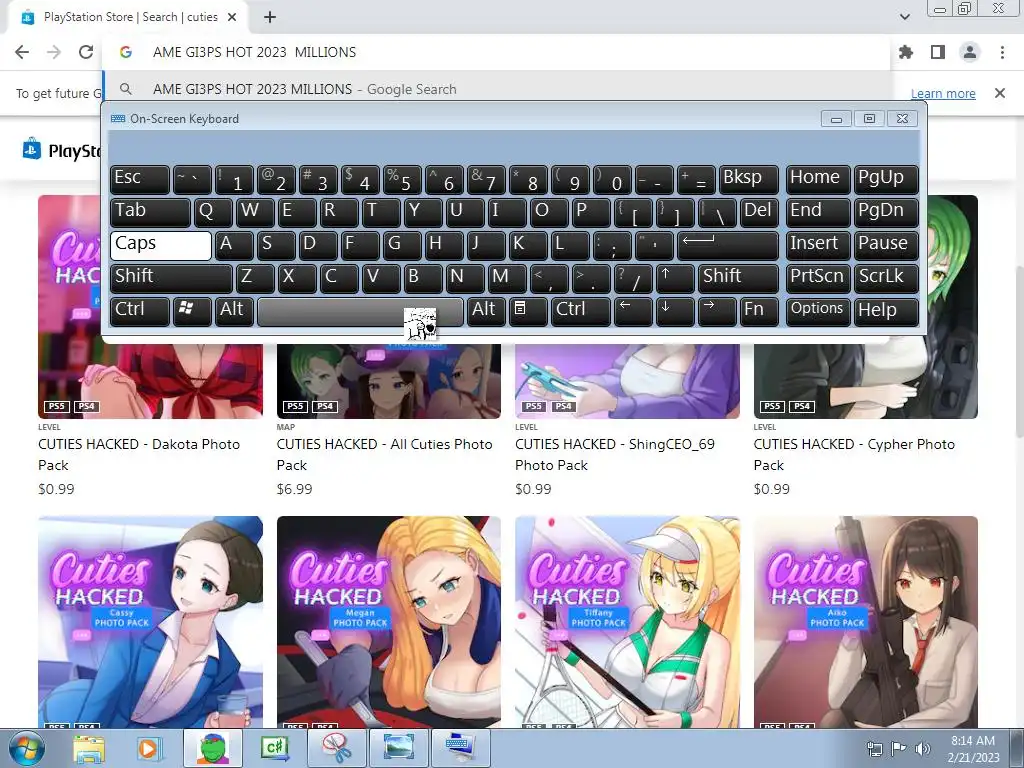Click the Tab key on-screen keyboard

[x=150, y=212]
